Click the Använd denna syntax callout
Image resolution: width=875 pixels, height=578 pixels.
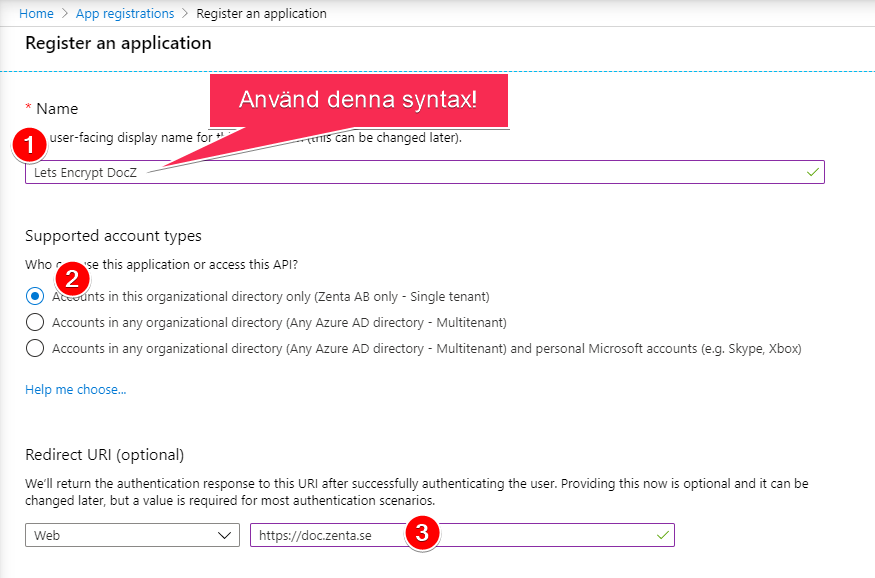(358, 100)
